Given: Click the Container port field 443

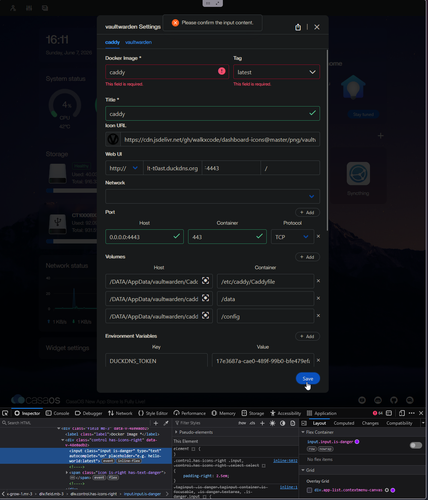Looking at the screenshot, I should (x=227, y=237).
